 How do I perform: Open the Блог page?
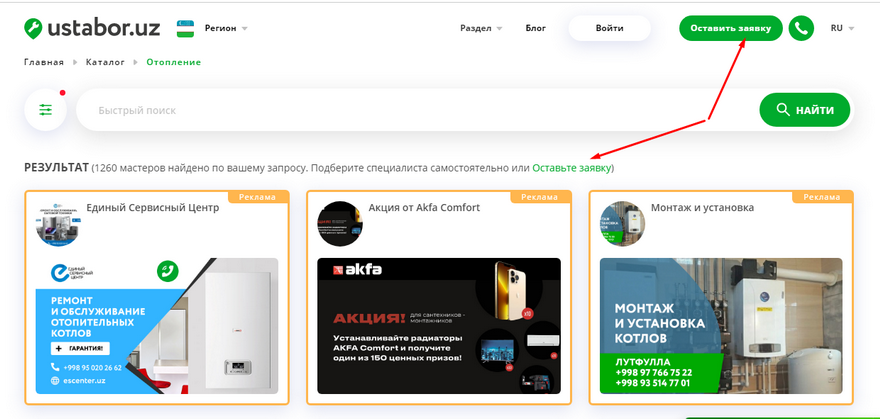tap(535, 28)
